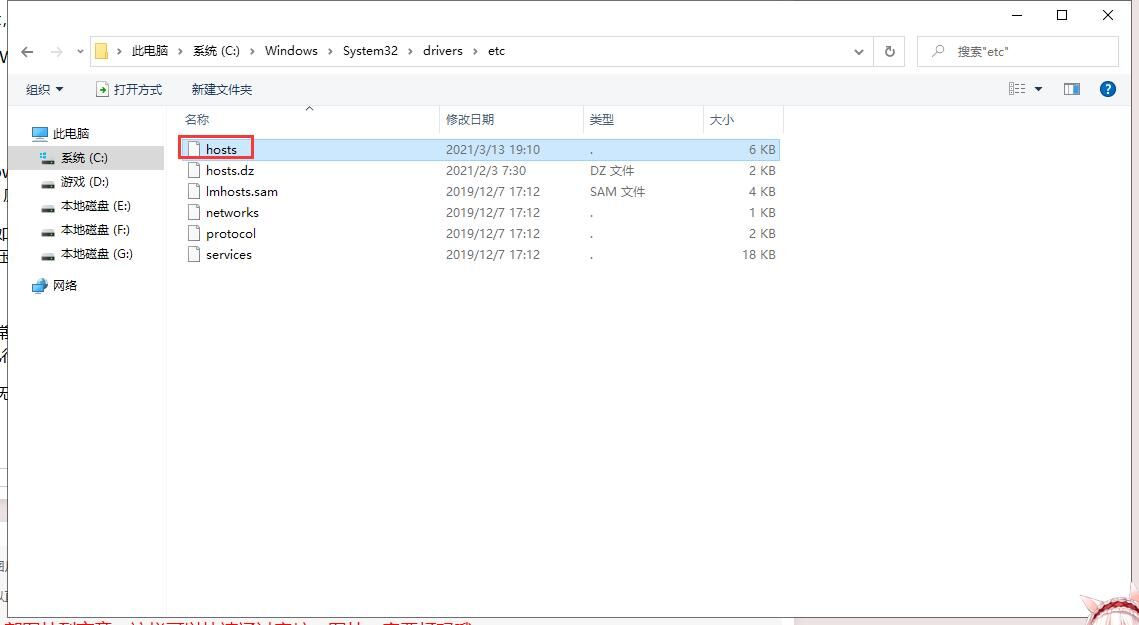Click the hosts file icon

pyautogui.click(x=195, y=149)
